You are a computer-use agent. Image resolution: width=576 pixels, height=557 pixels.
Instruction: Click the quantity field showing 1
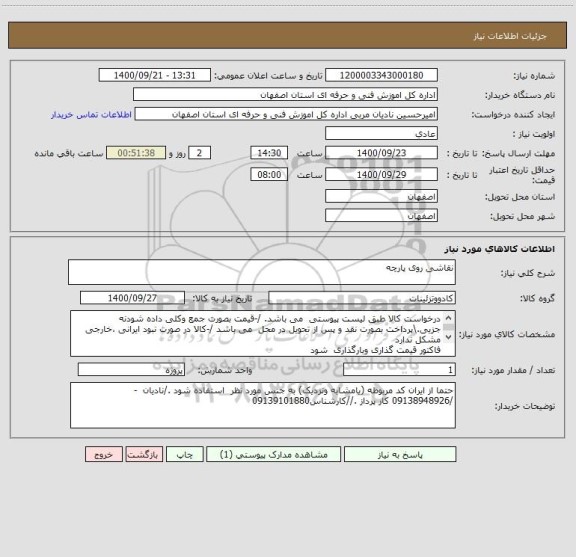click(x=399, y=370)
